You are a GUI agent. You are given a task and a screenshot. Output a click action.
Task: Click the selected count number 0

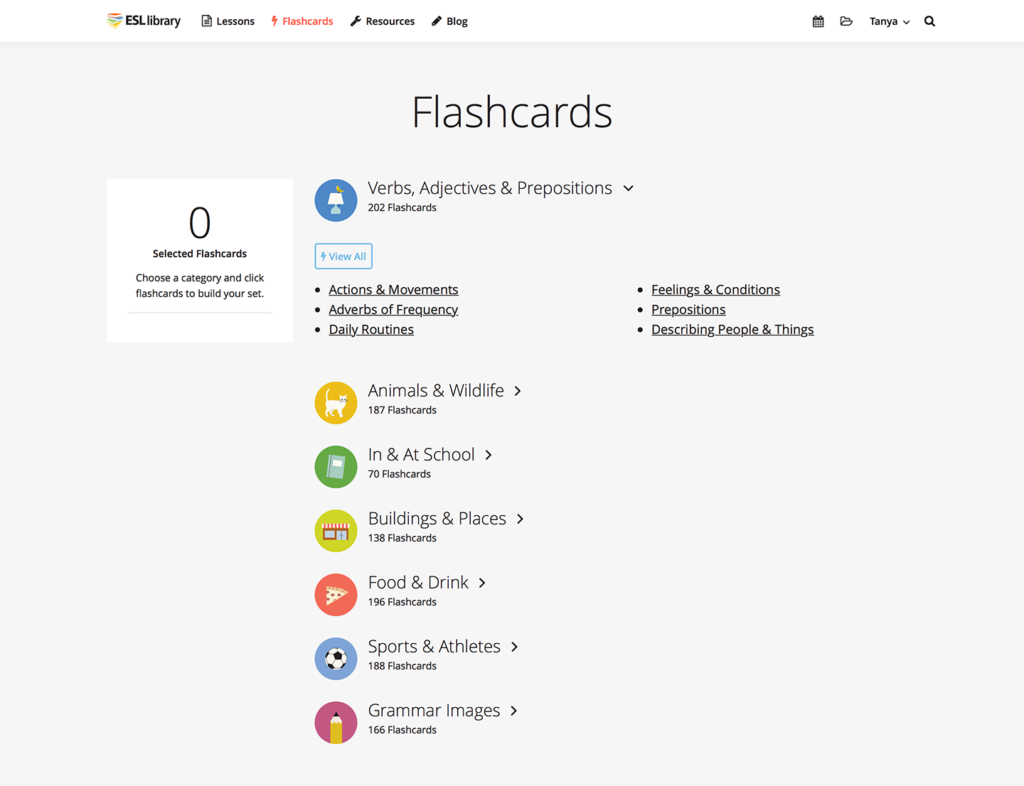point(200,223)
